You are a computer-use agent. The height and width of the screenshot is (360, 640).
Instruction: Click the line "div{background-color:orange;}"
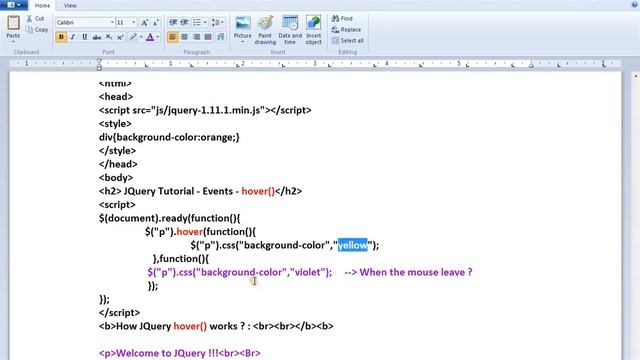pos(169,137)
